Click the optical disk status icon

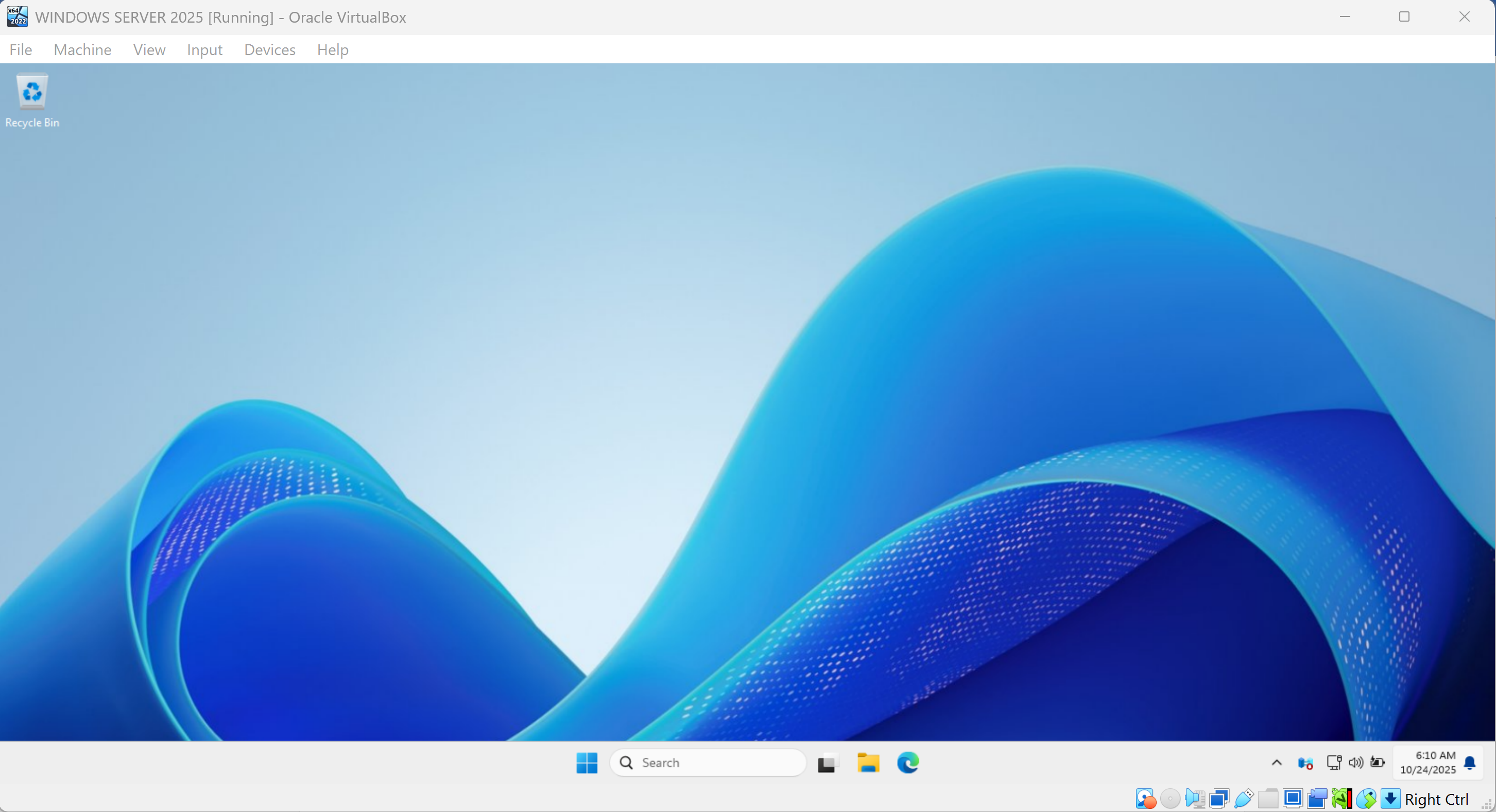[1170, 799]
